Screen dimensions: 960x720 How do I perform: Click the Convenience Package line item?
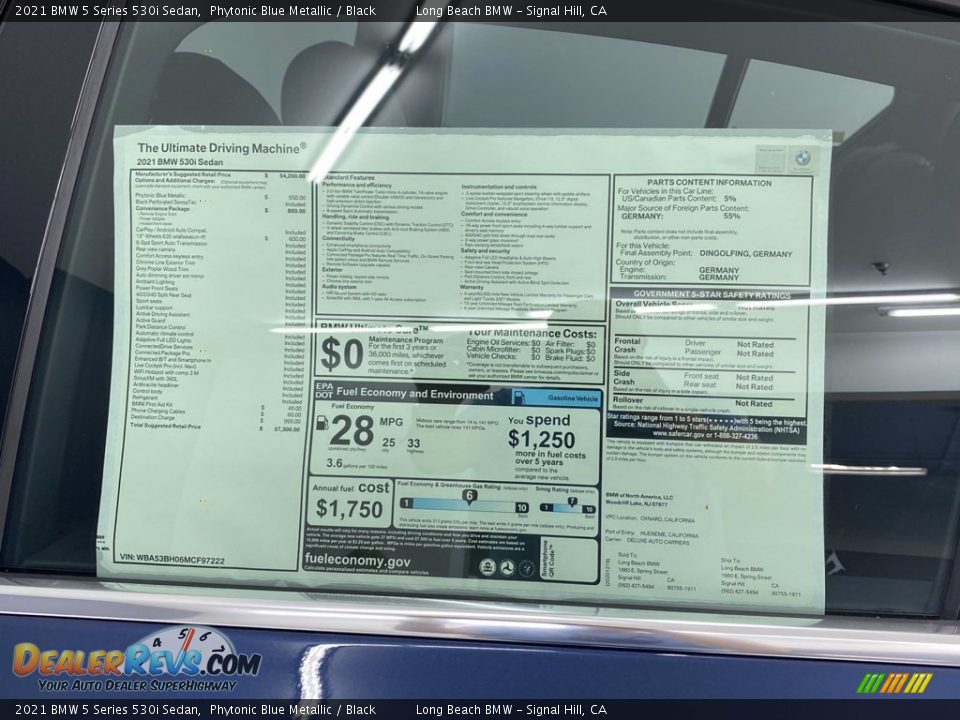tap(220, 209)
